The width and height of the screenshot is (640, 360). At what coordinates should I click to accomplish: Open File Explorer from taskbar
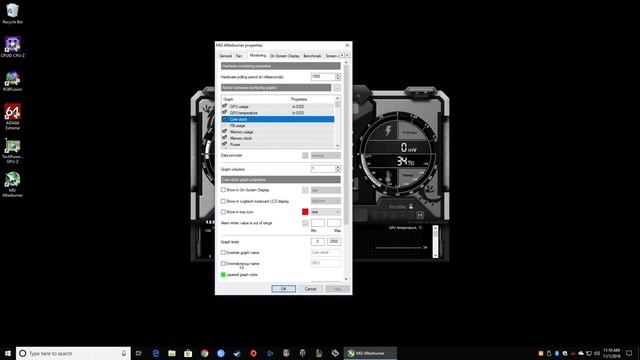click(172, 353)
